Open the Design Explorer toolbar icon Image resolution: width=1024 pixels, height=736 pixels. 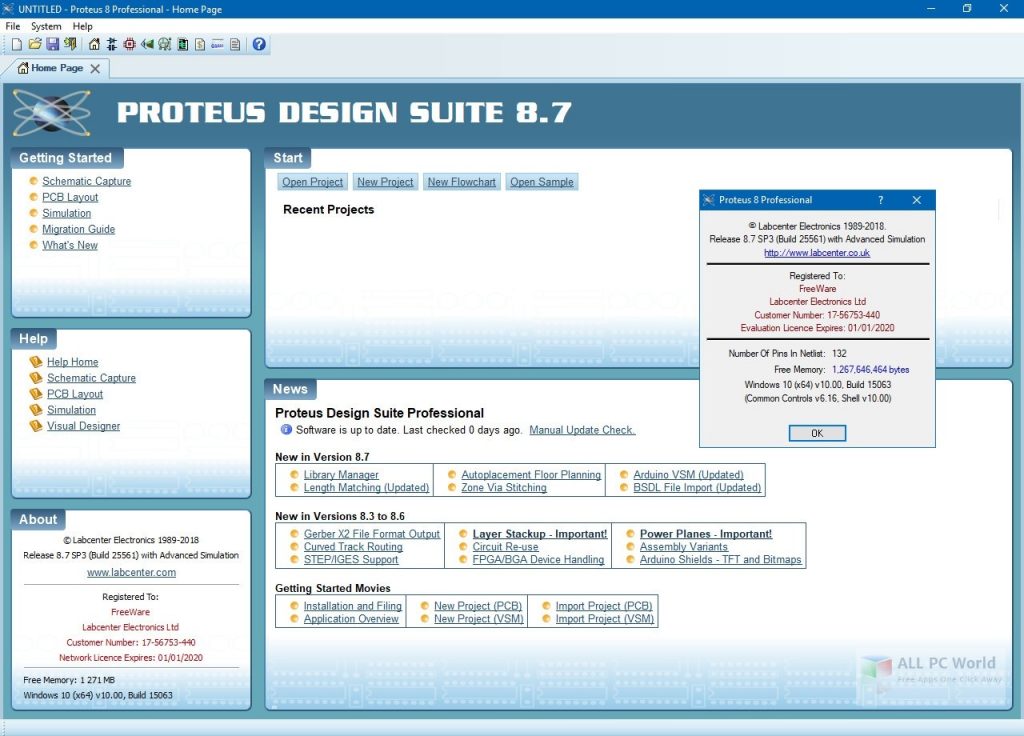point(182,44)
